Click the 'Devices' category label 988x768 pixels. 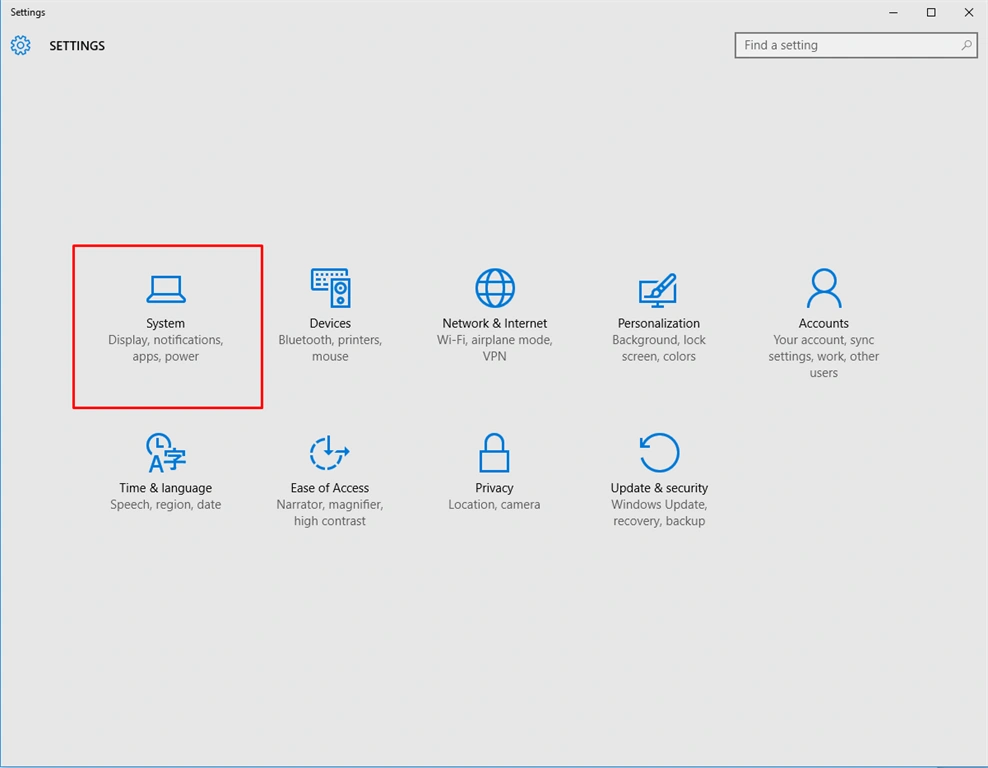click(330, 323)
